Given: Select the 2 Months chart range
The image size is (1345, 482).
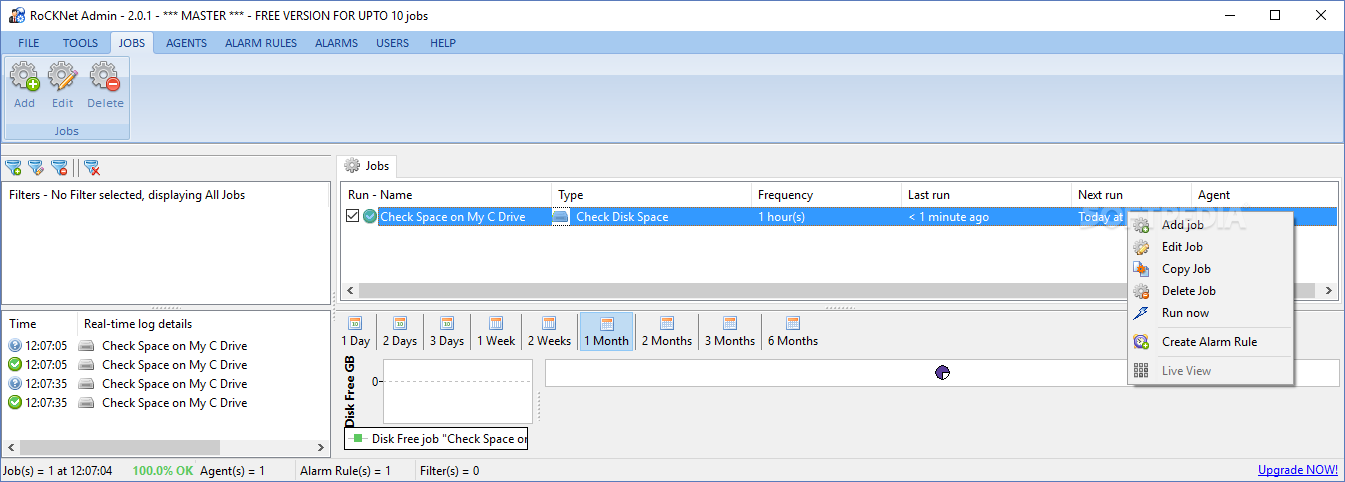Looking at the screenshot, I should (x=667, y=331).
